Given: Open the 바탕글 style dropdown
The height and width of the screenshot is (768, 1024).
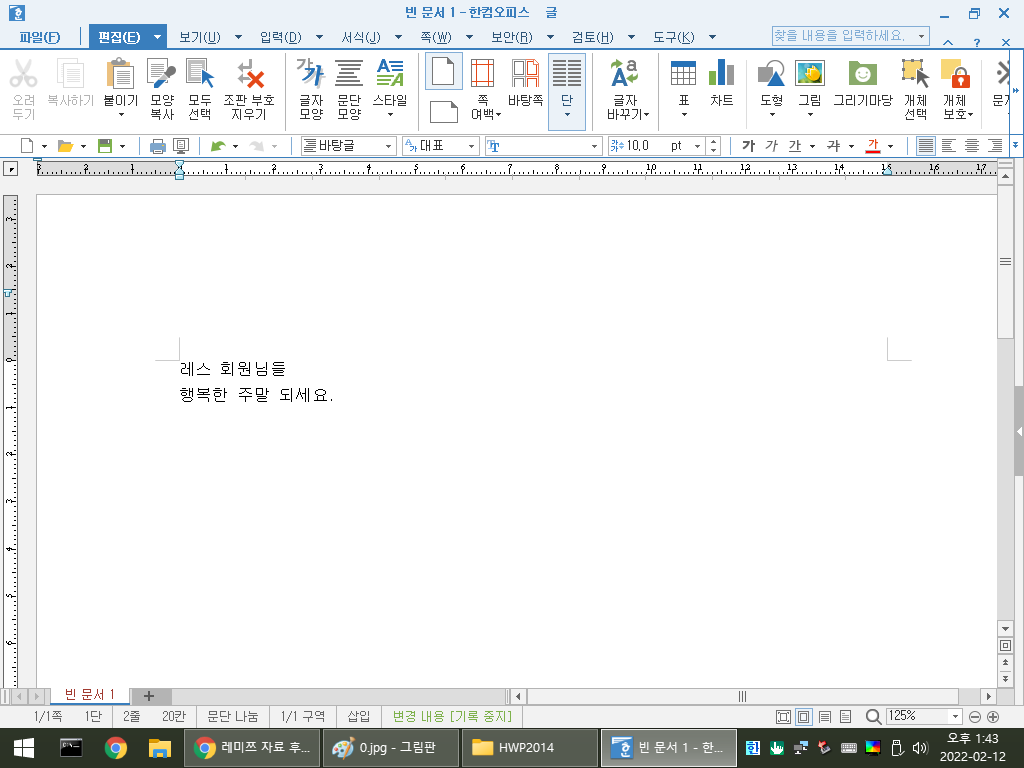Looking at the screenshot, I should tap(348, 146).
